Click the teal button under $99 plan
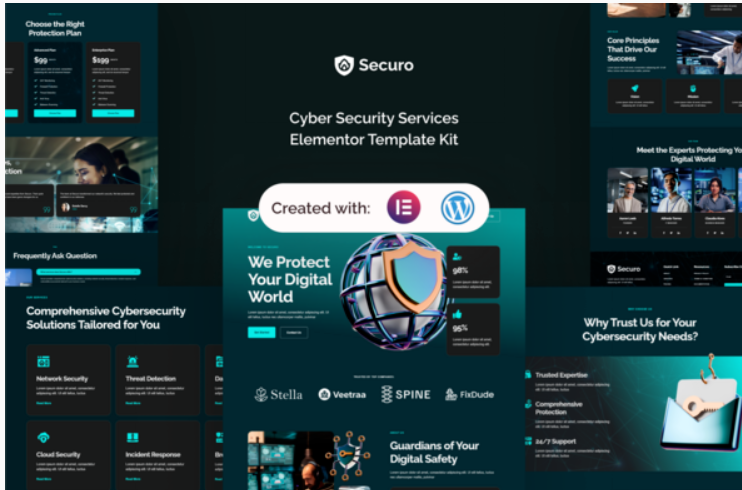742x490 pixels. coord(55,113)
